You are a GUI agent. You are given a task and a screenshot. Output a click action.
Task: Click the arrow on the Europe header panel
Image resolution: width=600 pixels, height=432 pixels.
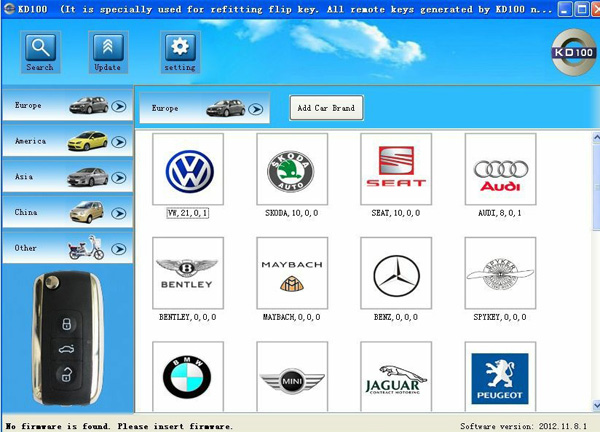click(x=256, y=109)
